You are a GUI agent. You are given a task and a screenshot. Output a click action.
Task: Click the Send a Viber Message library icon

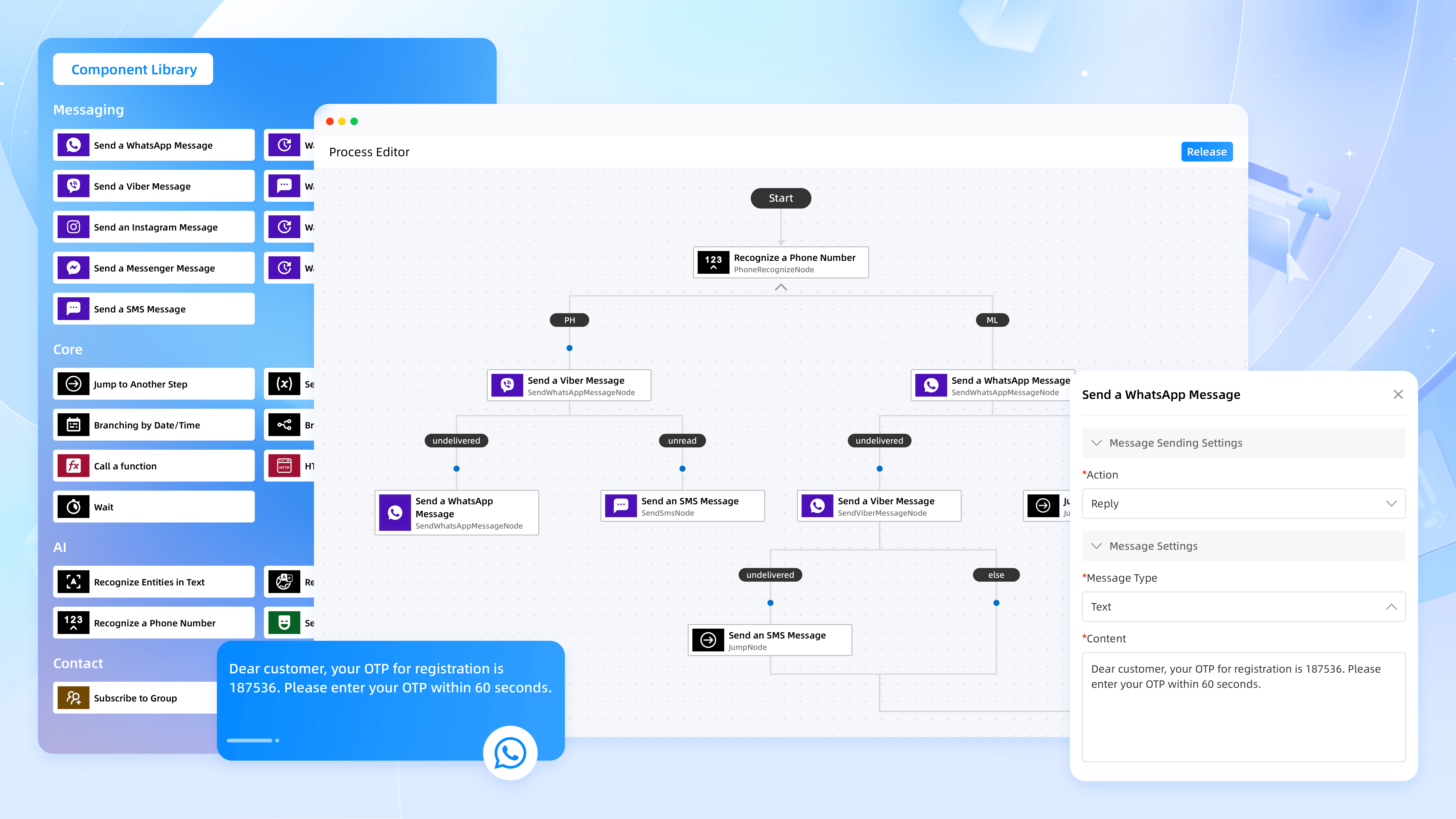tap(74, 186)
